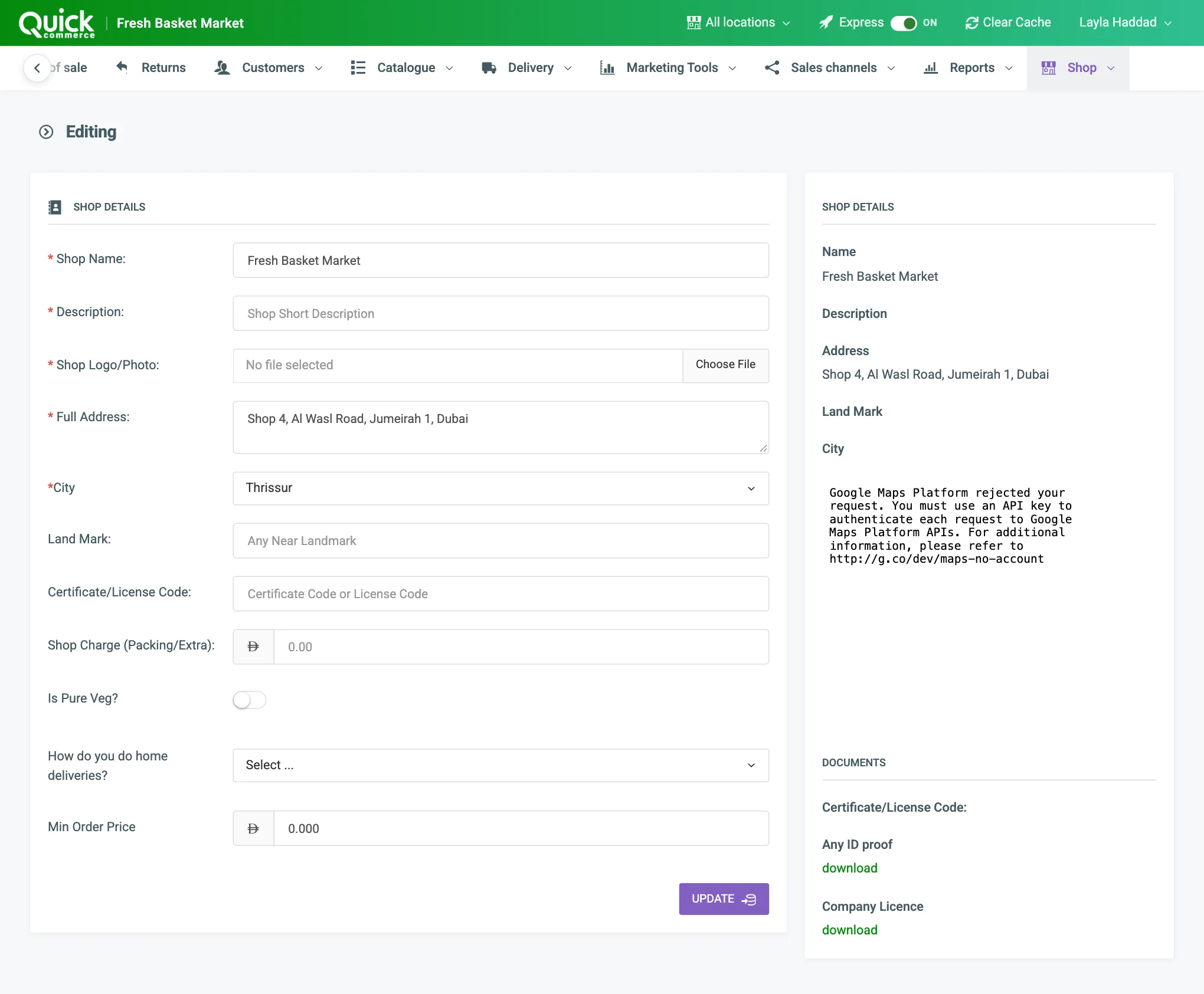Click the Marketing Tools chart icon
This screenshot has width=1204, height=994.
607,67
